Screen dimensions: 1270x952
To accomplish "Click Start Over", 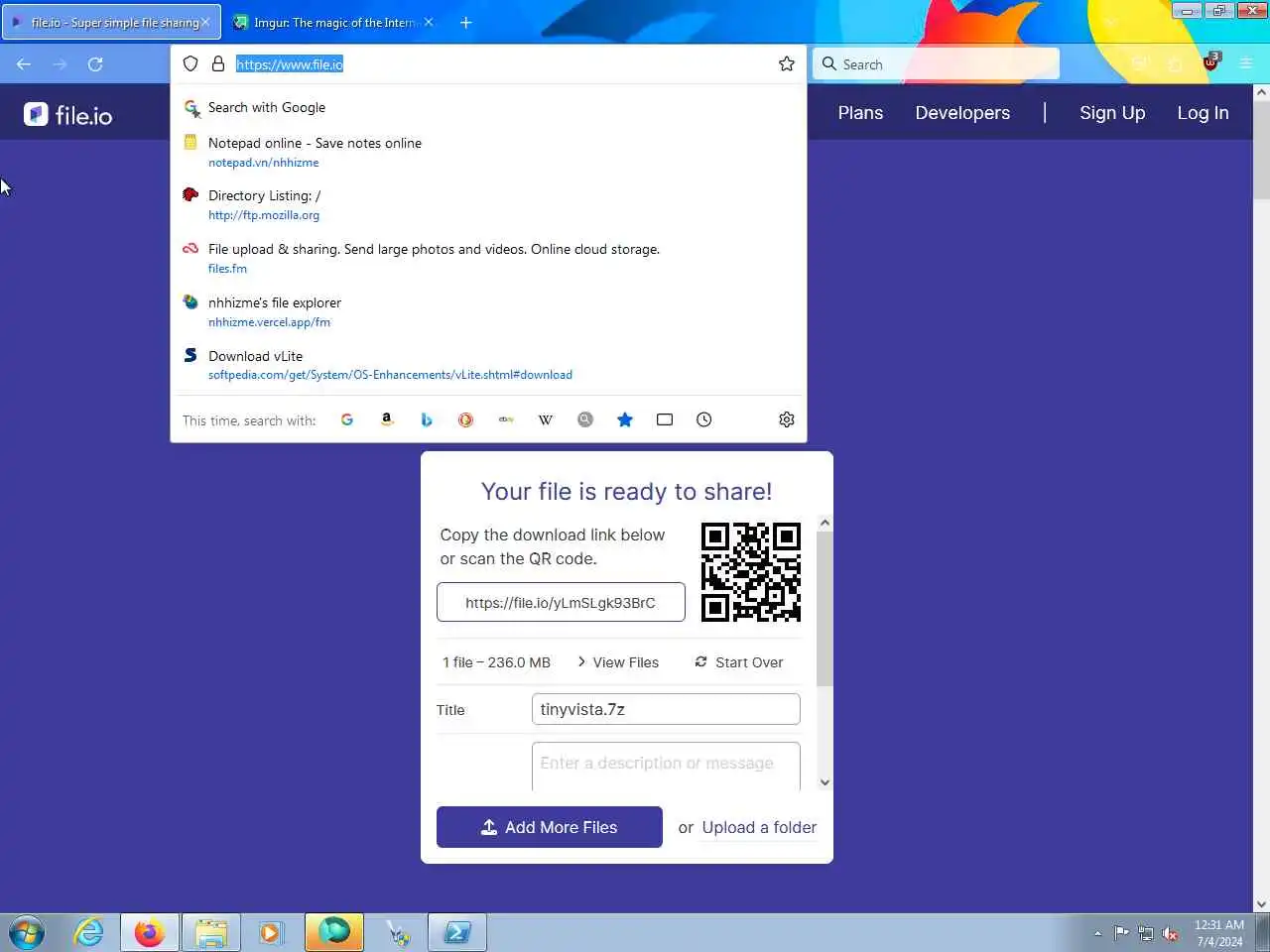I will click(x=739, y=661).
